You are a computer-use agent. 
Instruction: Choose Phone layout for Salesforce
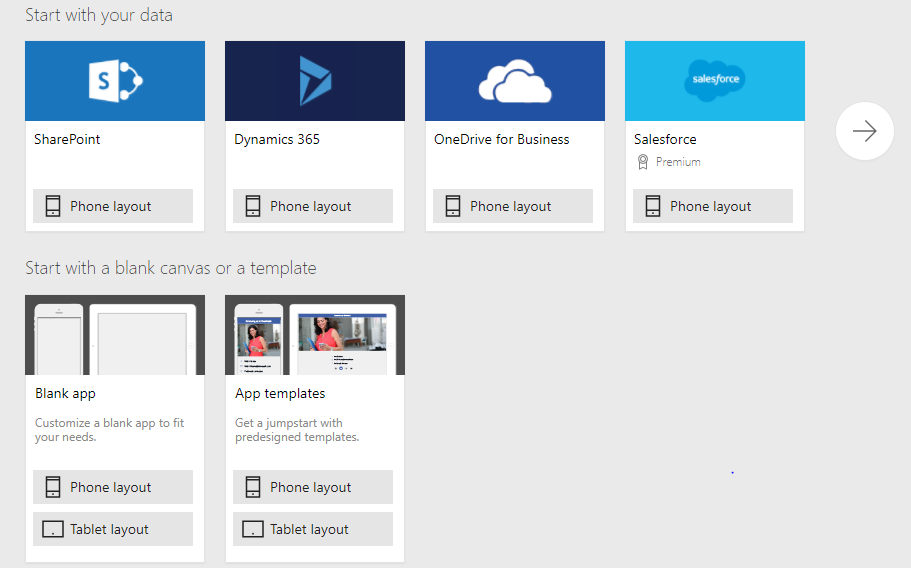click(713, 206)
